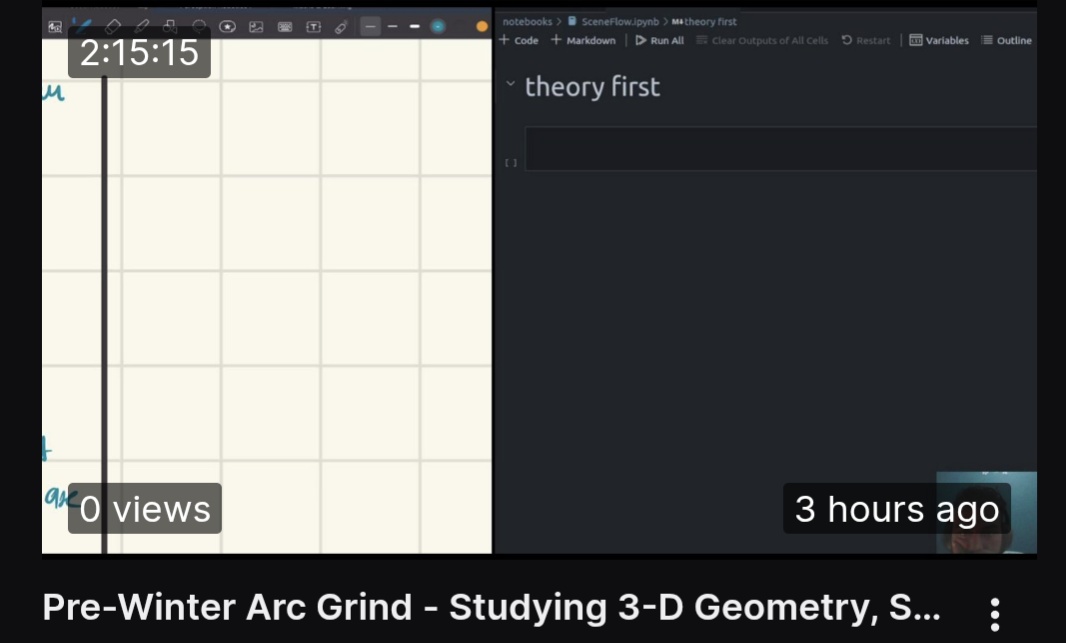The image size is (1066, 643).
Task: Select the highlighter tool
Action: pos(141,27)
